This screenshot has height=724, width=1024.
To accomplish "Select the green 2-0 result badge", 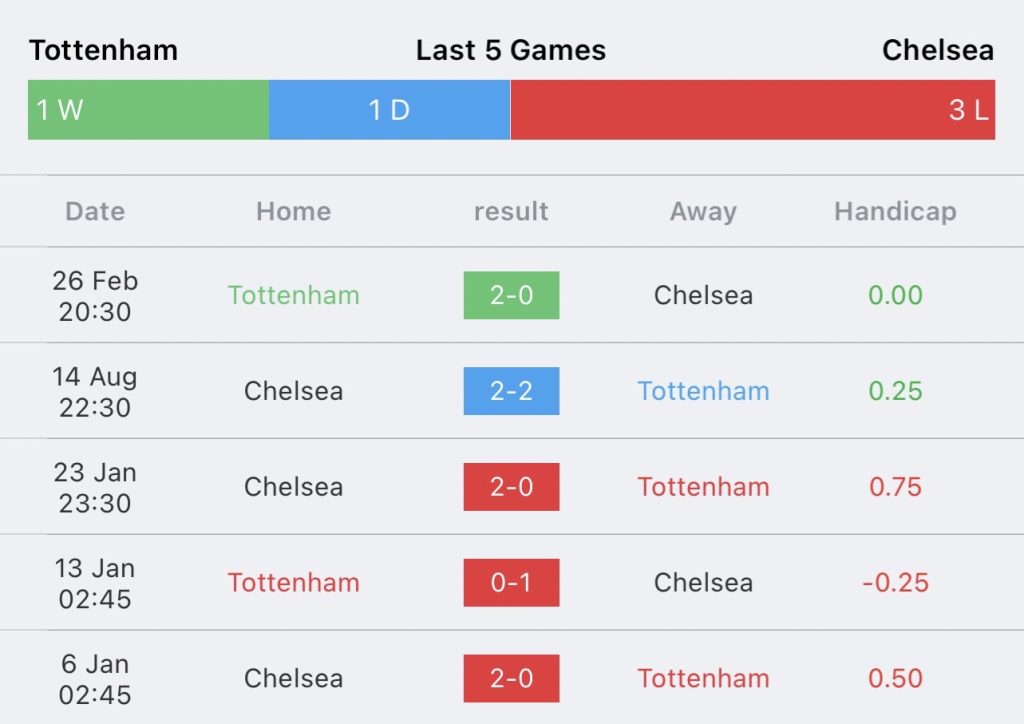I will coord(511,295).
